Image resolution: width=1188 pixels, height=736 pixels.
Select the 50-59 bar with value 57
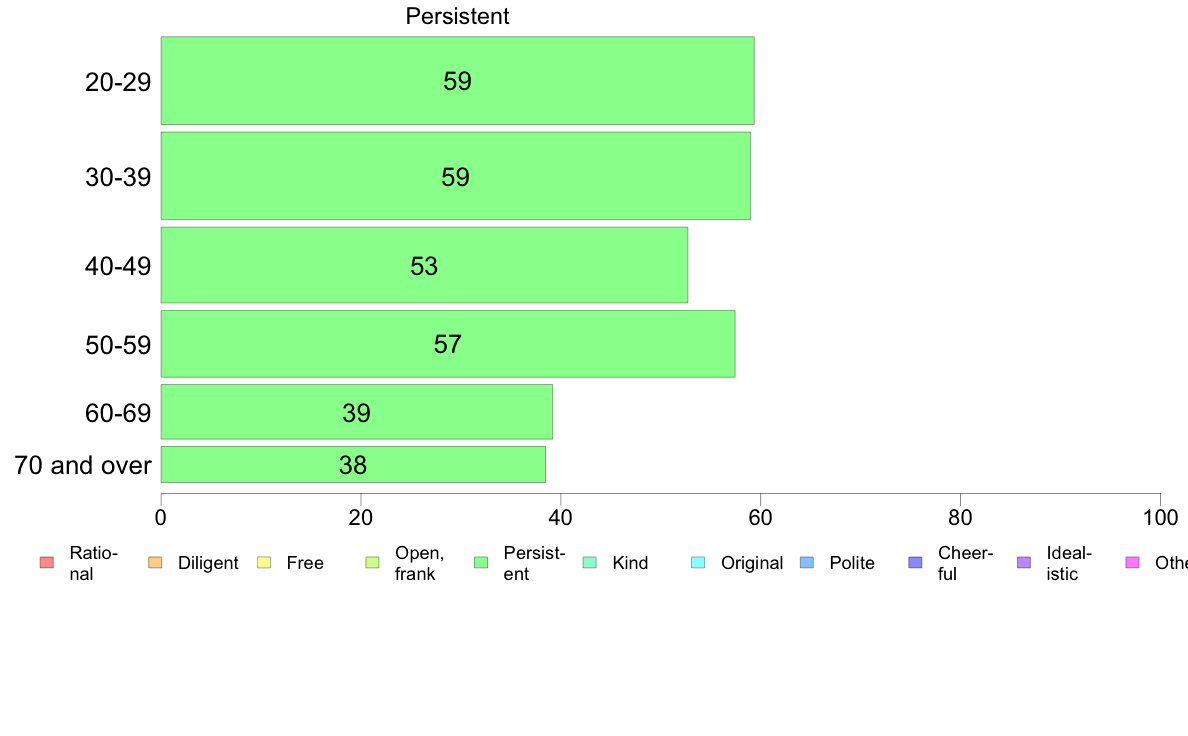tap(448, 344)
